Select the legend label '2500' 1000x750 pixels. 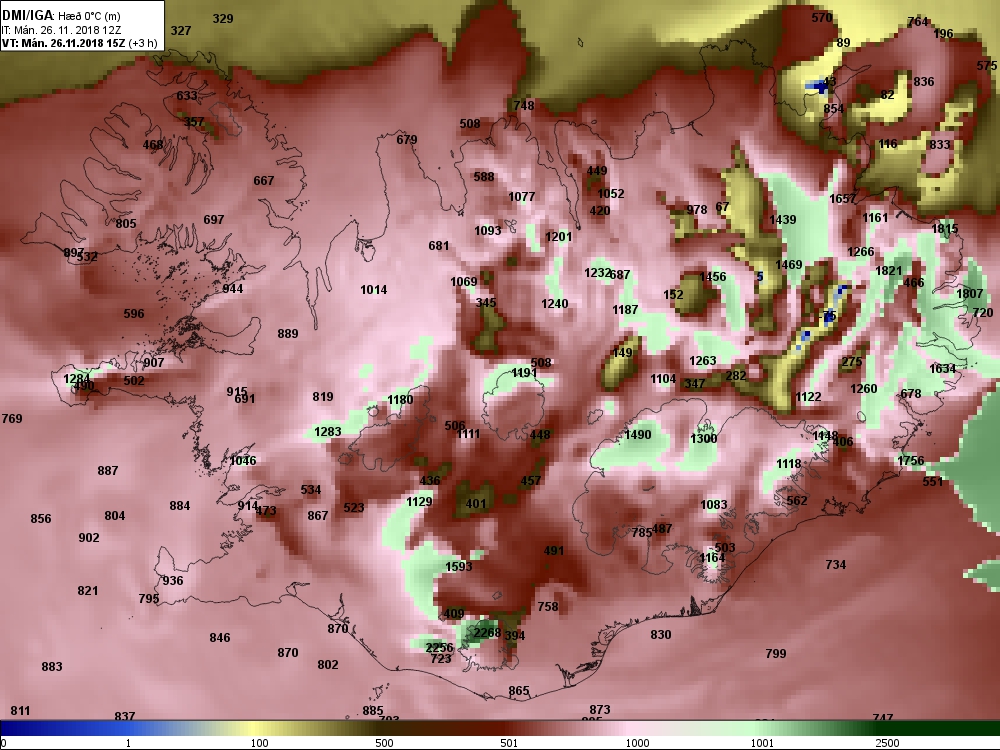click(887, 743)
